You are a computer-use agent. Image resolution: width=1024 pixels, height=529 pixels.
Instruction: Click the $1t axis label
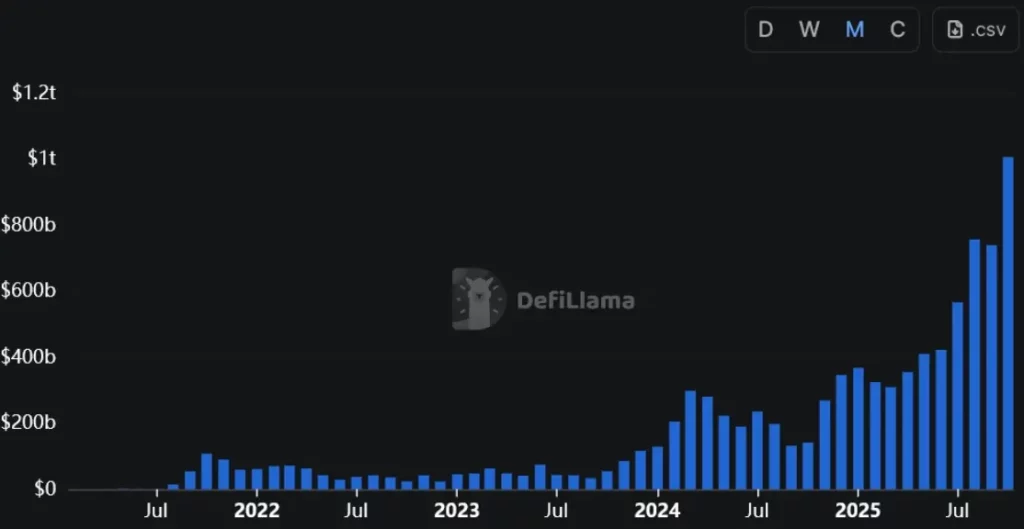pyautogui.click(x=42, y=158)
